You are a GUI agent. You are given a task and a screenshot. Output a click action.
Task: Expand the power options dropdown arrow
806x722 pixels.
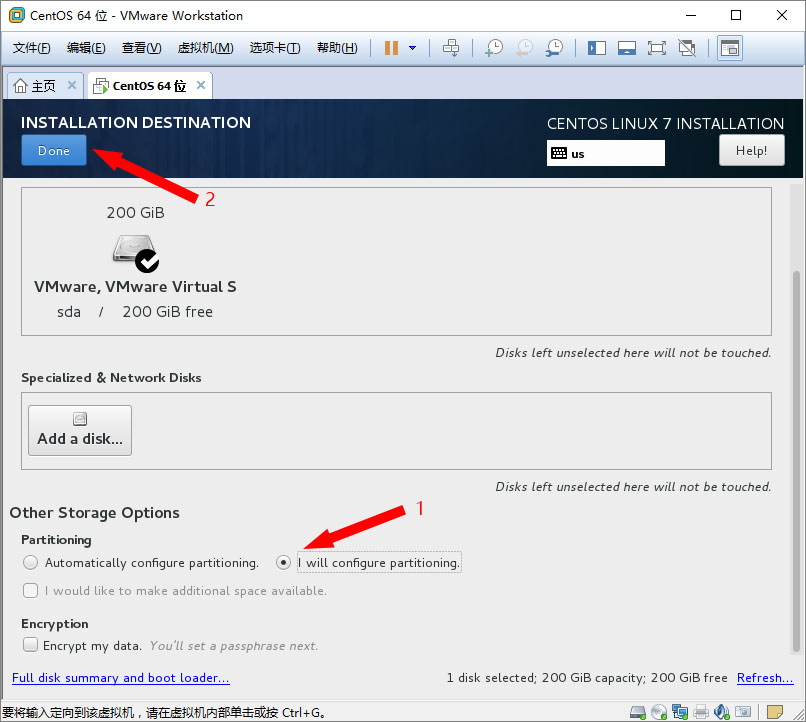[412, 48]
